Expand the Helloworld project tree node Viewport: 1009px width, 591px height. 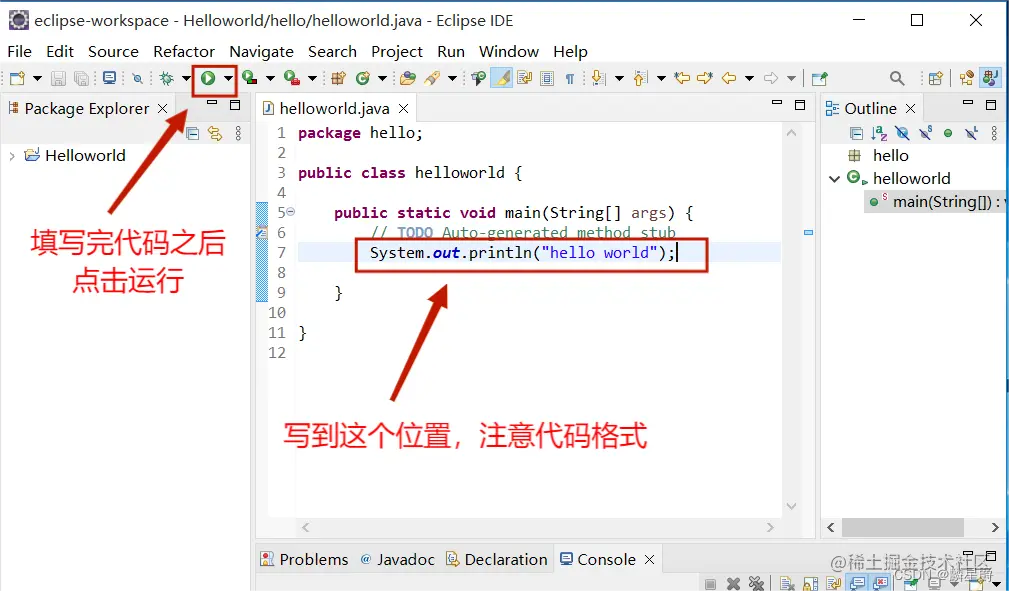pos(12,156)
